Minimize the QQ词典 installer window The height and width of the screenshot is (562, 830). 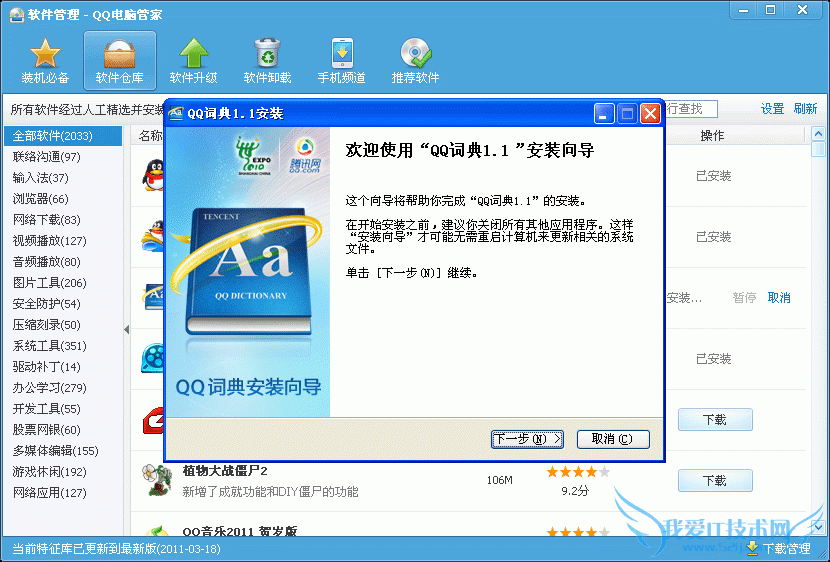(x=603, y=114)
